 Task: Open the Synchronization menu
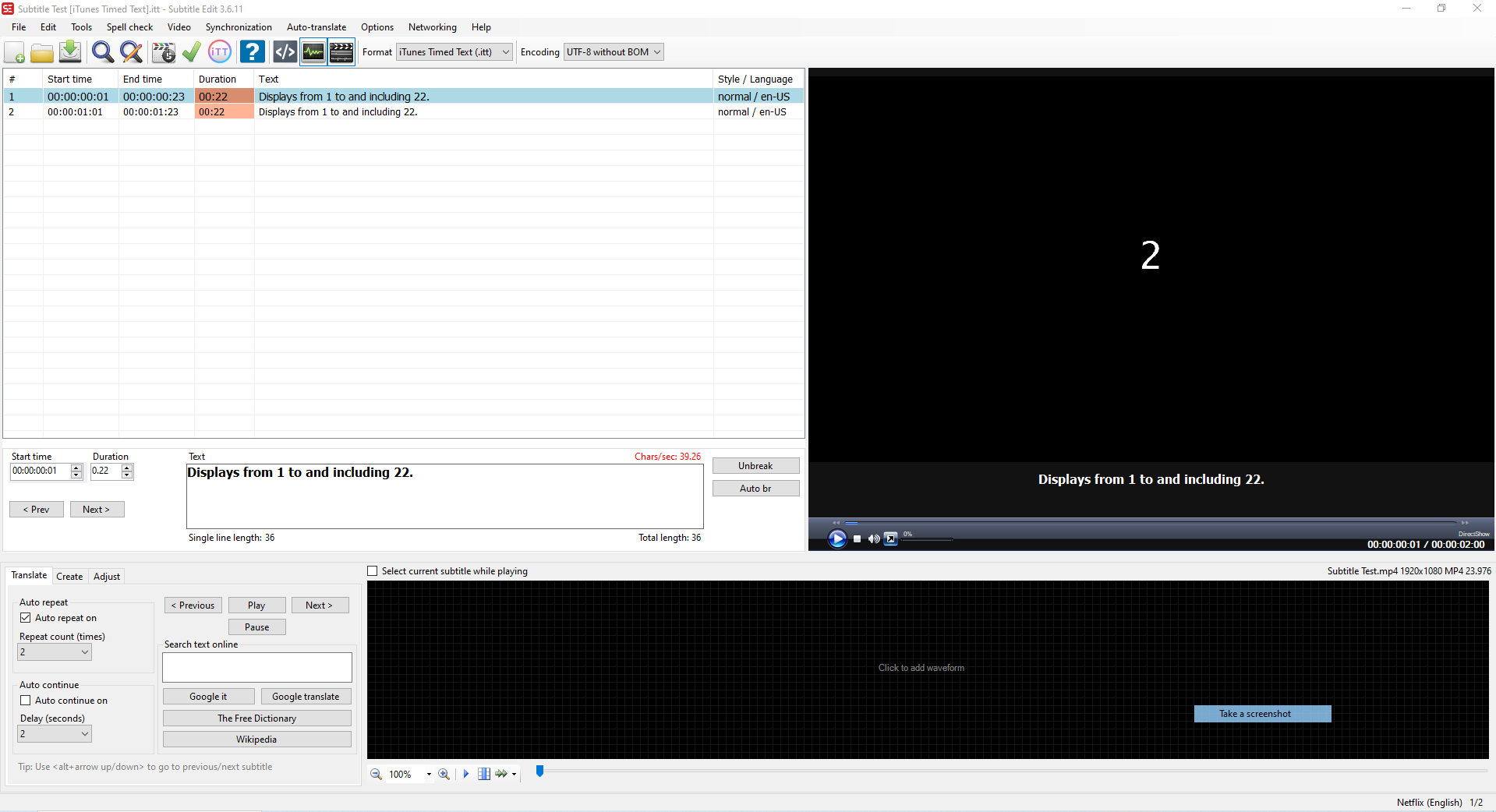coord(239,26)
